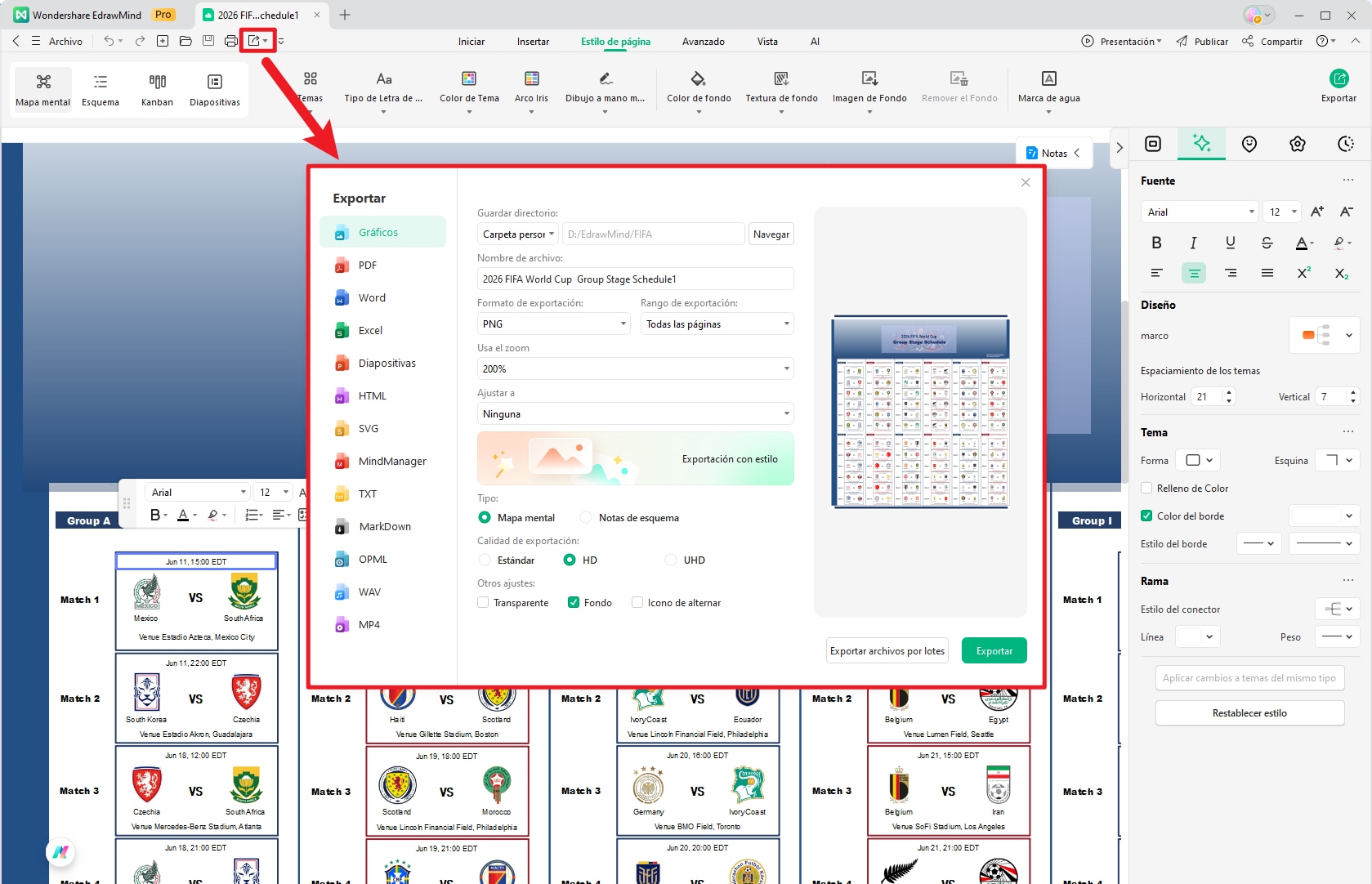1372x884 pixels.
Task: Open the Kanban view
Action: (157, 89)
